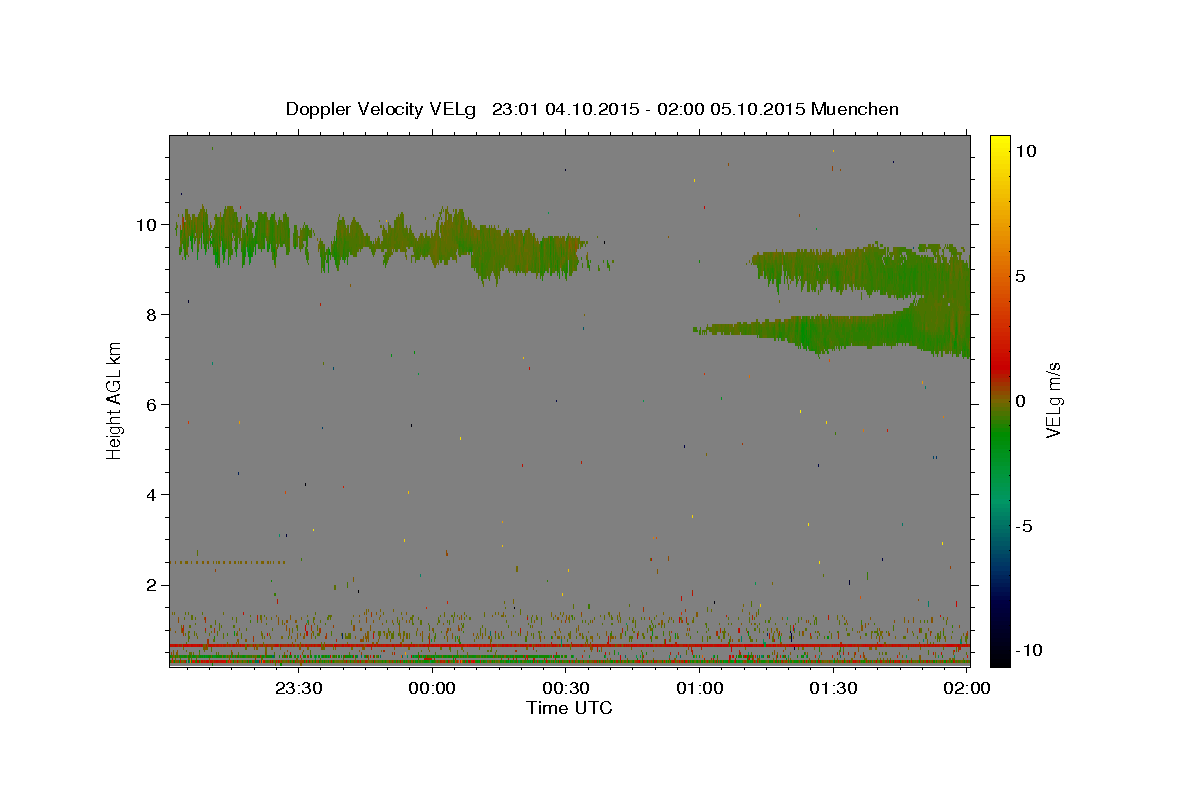Click the colorbar value 0 label
The height and width of the screenshot is (800, 1200).
tap(1021, 401)
